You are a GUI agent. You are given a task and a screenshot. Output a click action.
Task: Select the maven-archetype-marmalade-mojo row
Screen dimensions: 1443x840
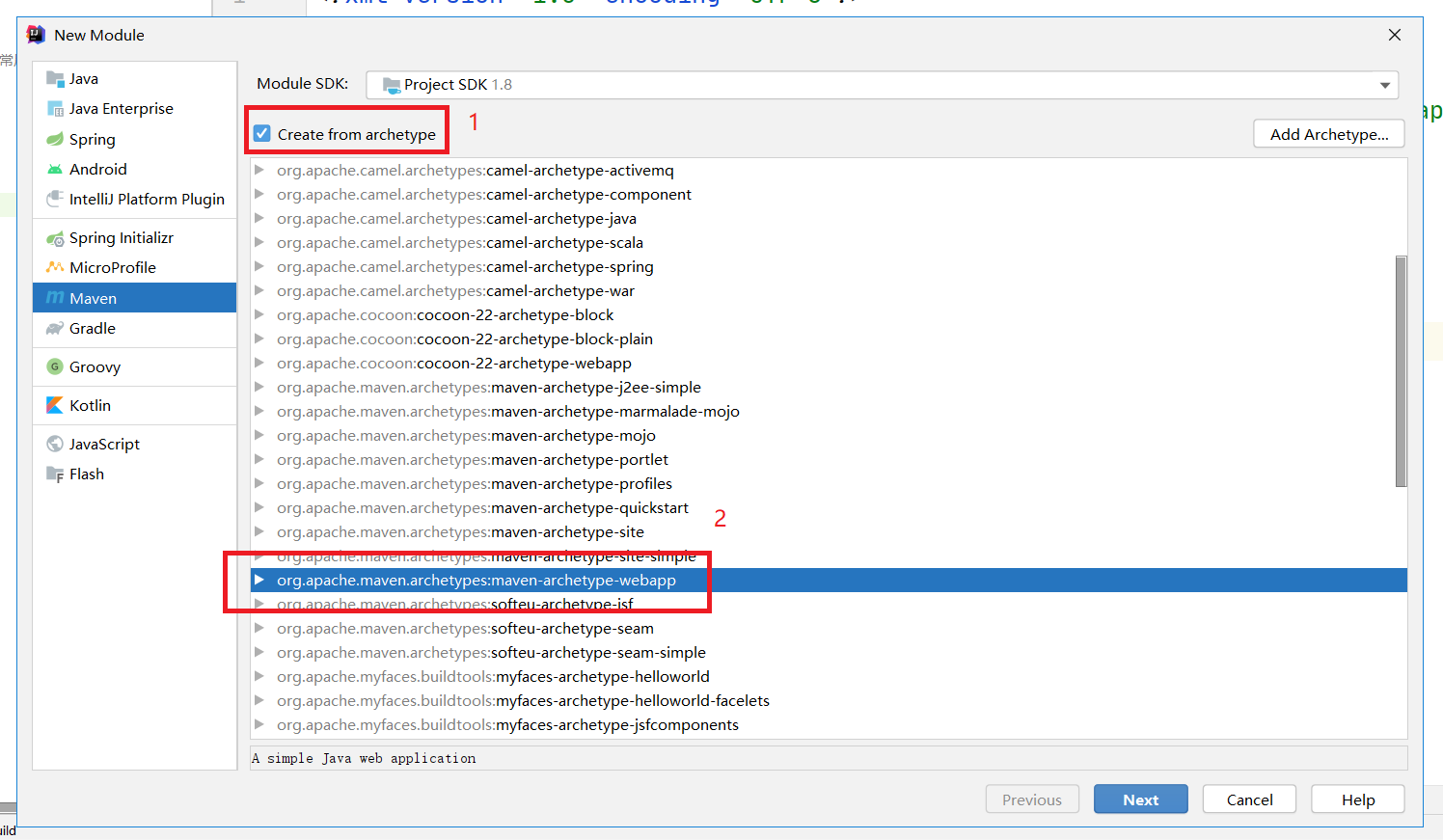(x=829, y=411)
